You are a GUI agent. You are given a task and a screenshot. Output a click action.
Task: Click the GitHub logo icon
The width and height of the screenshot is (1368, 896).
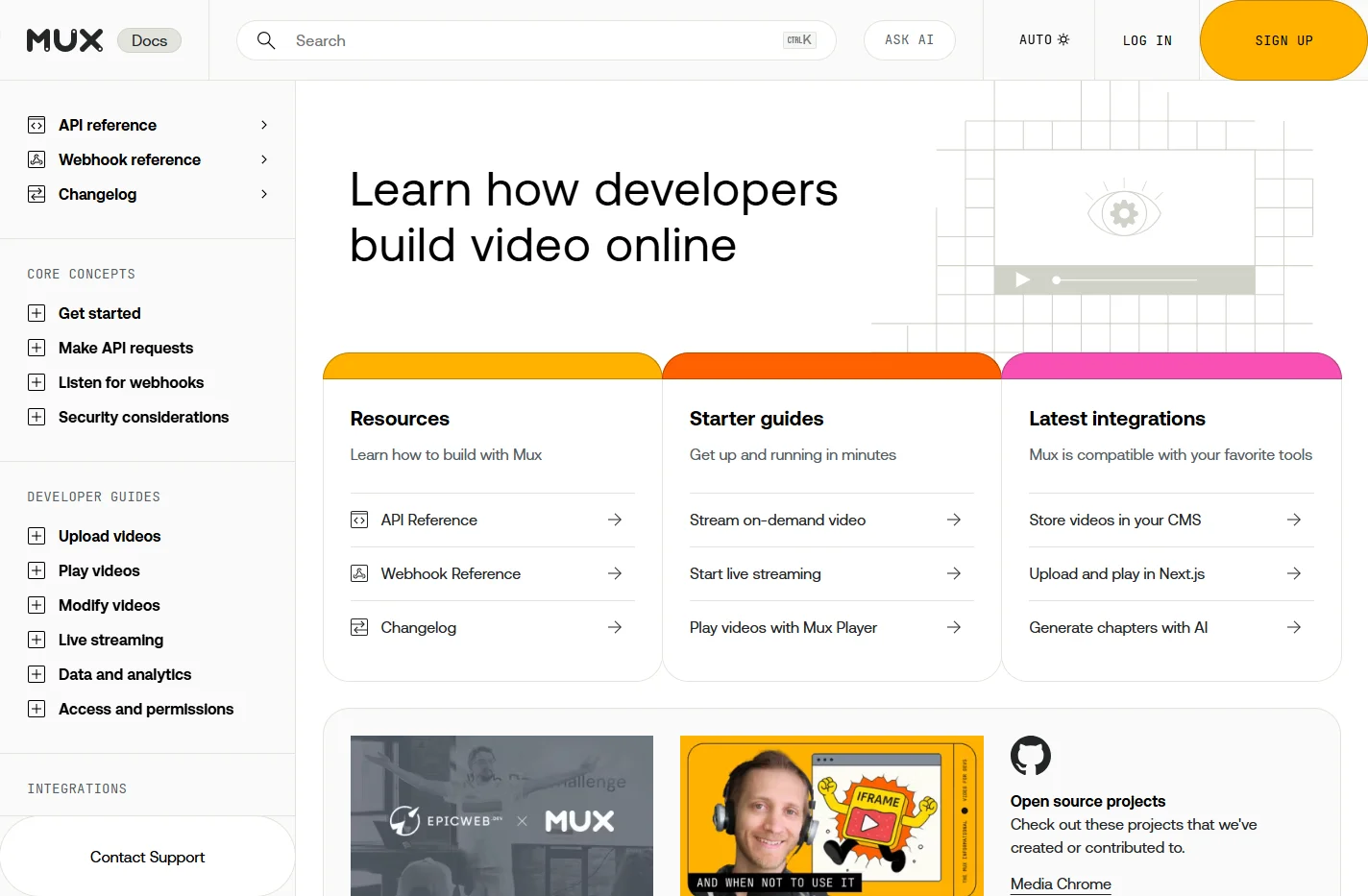click(1031, 756)
